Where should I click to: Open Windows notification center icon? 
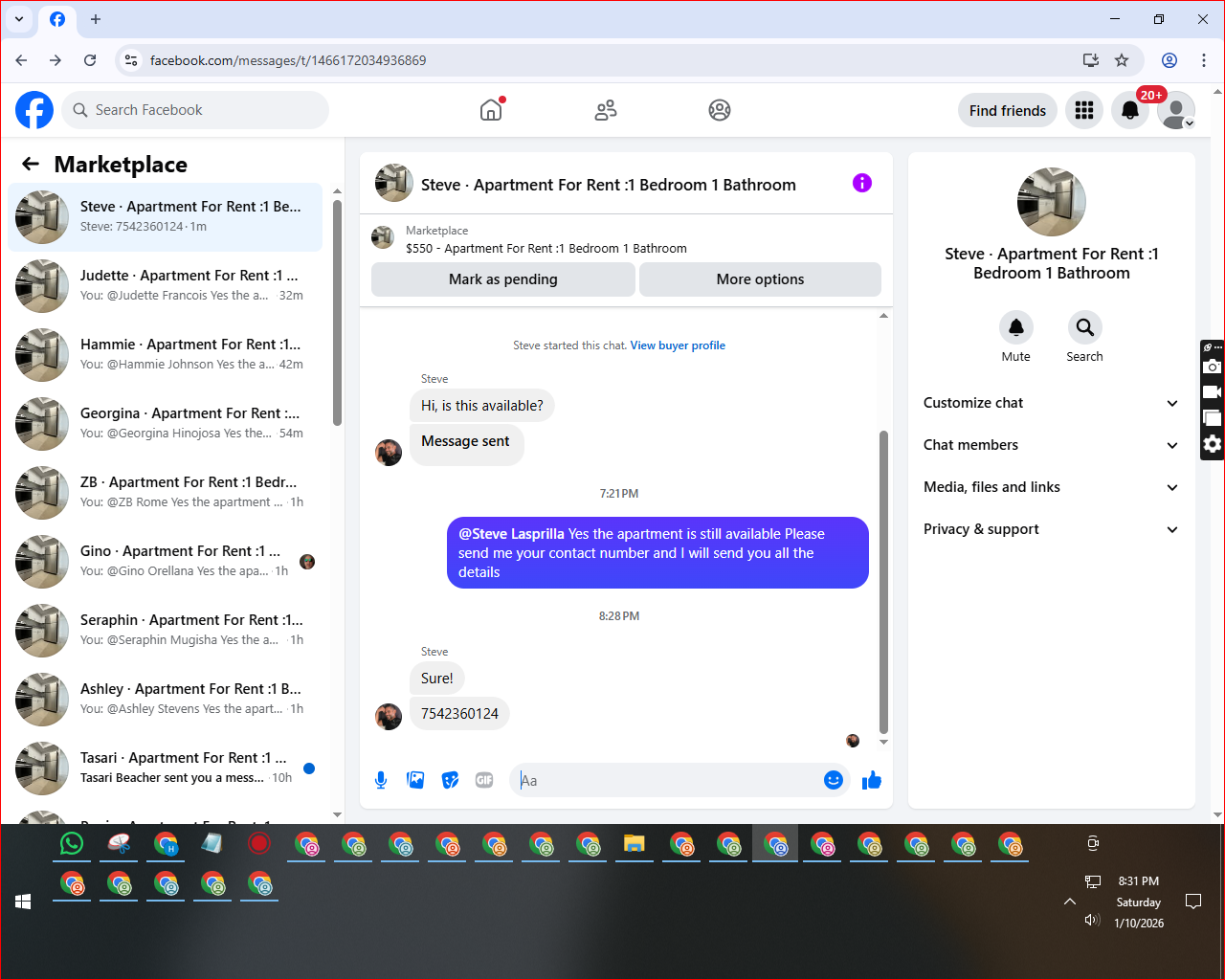pyautogui.click(x=1193, y=902)
